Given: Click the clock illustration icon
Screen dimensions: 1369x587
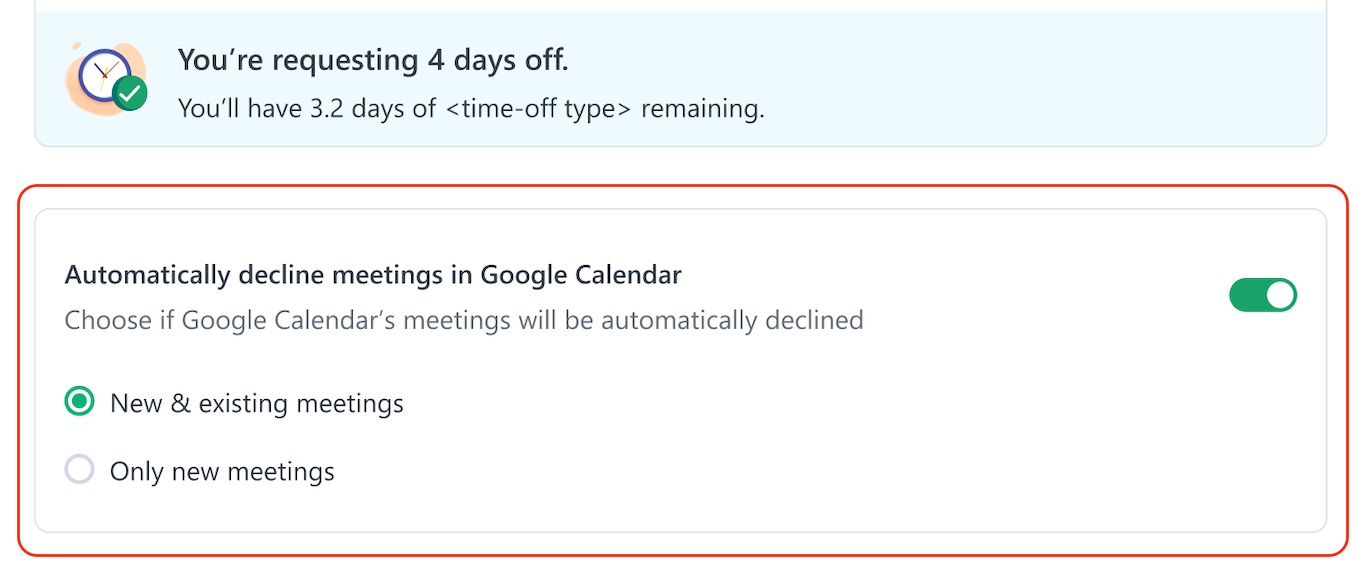Looking at the screenshot, I should [x=105, y=78].
